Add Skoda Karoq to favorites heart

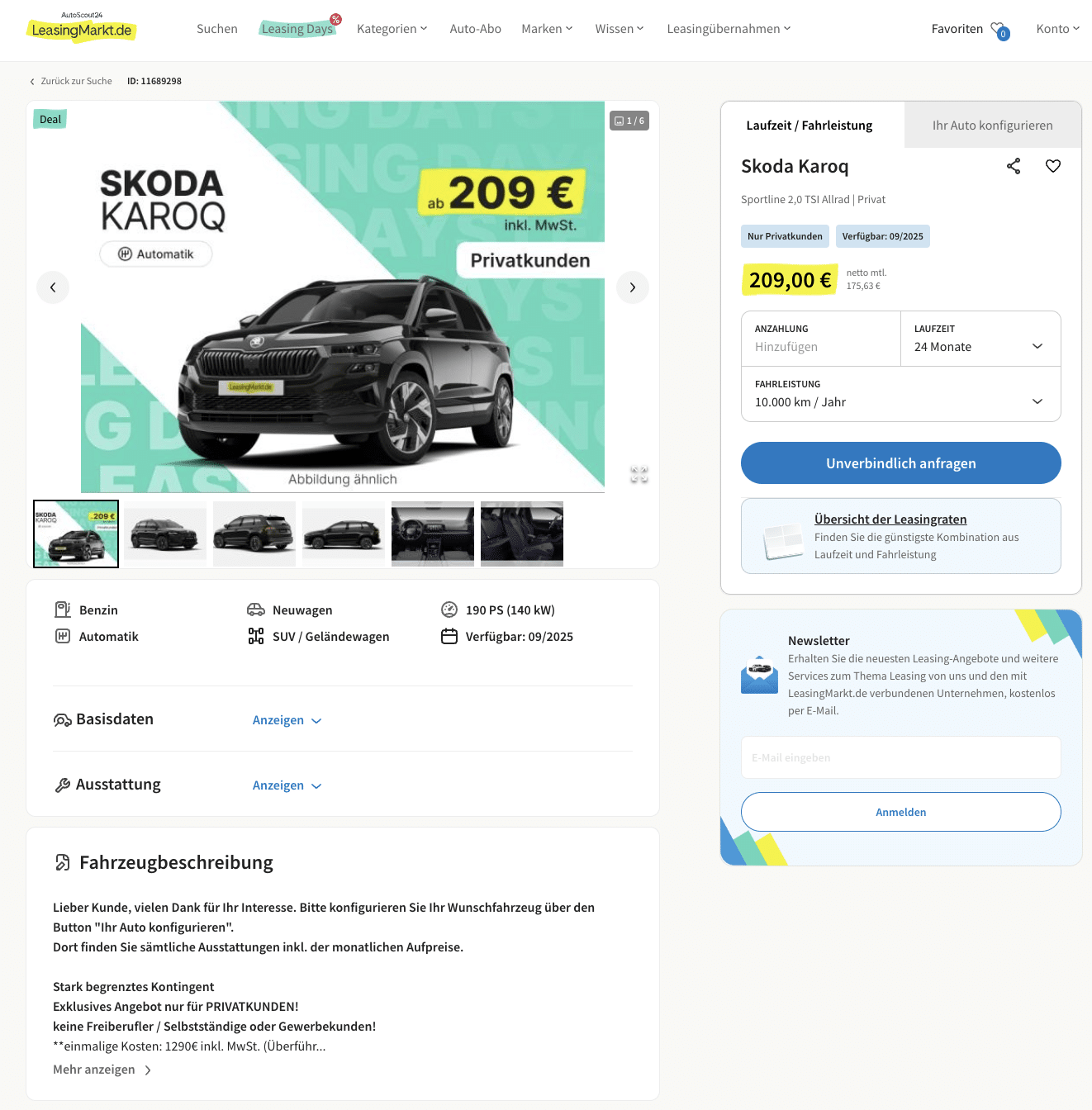pyautogui.click(x=1053, y=166)
